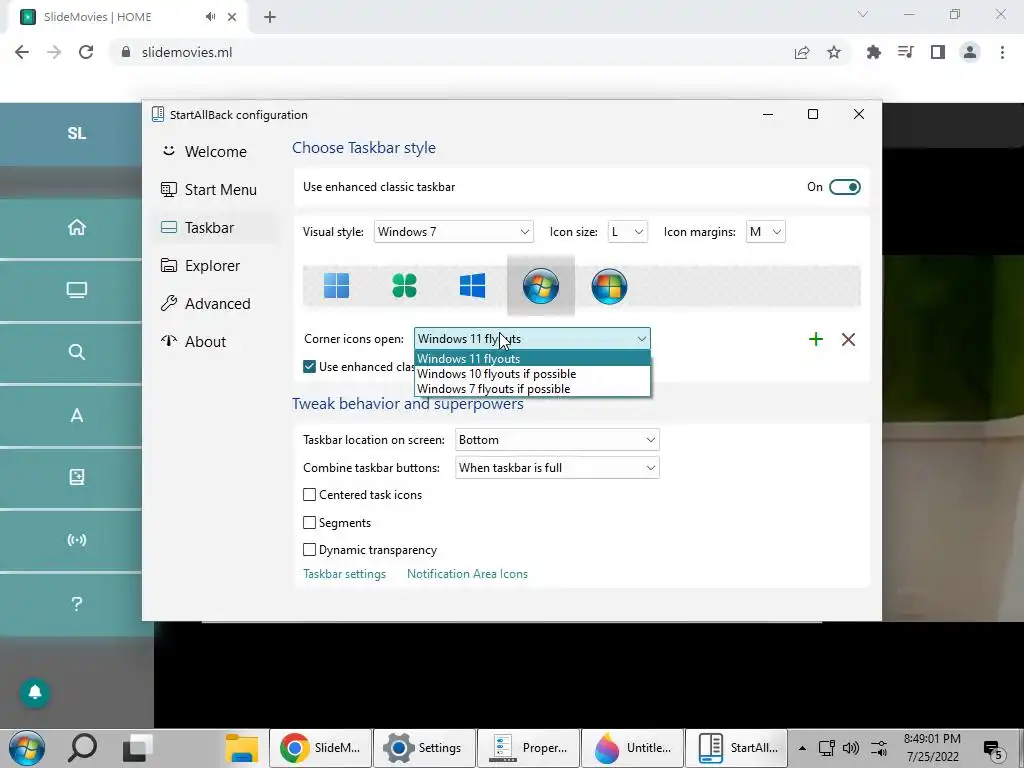The image size is (1024, 768).
Task: Toggle the Chrome side panel icon
Action: 938,52
